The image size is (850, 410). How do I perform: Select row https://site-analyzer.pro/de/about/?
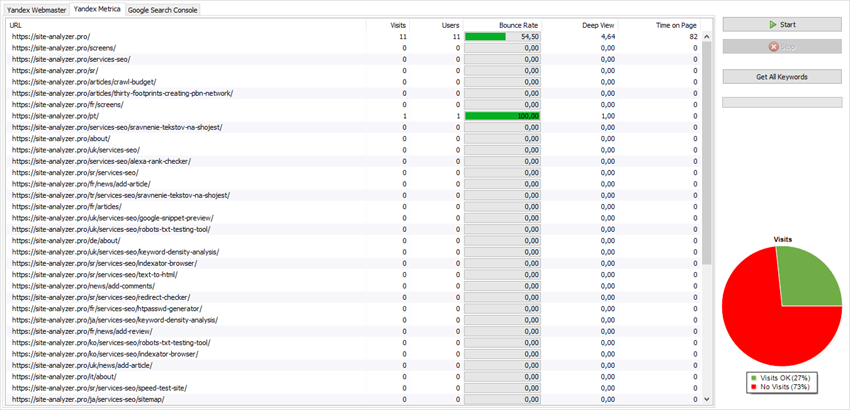pyautogui.click(x=355, y=241)
